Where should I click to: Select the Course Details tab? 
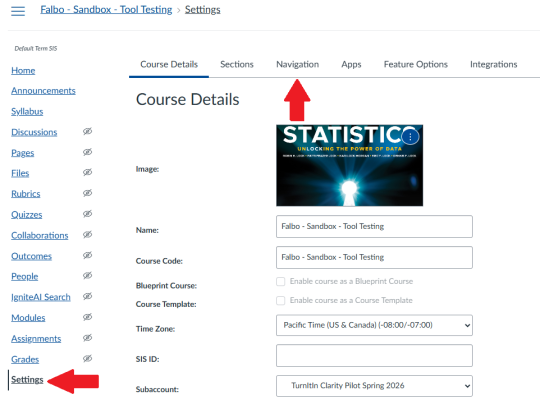tap(169, 64)
